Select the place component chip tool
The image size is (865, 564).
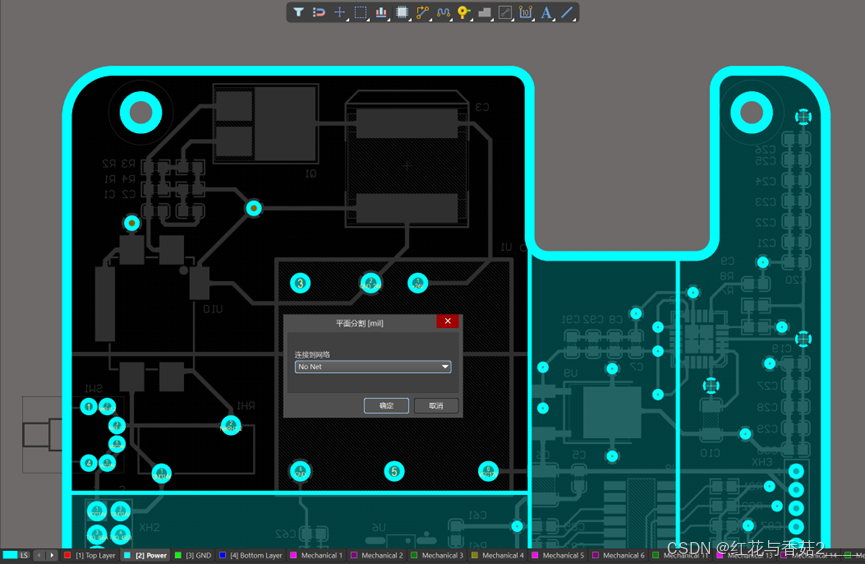(402, 12)
